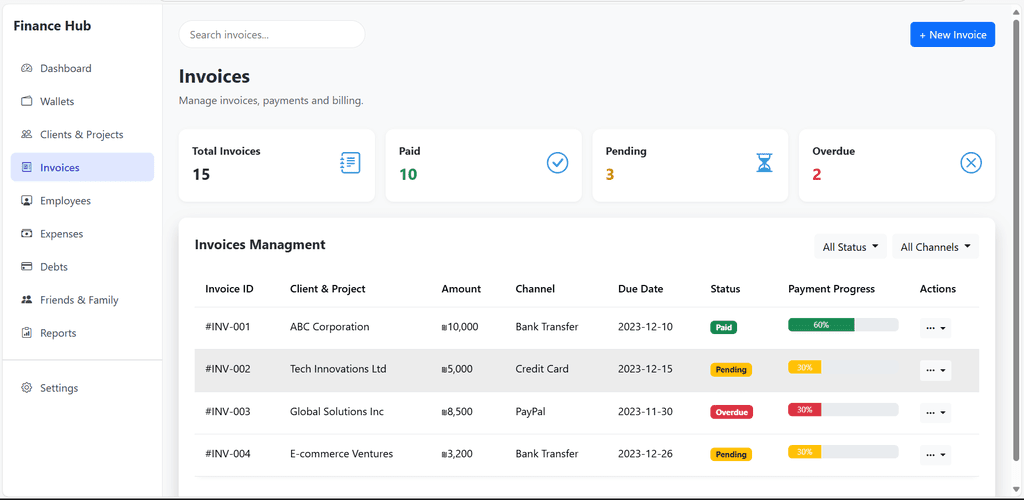
Task: Click the Pending hourglass icon
Action: (764, 163)
